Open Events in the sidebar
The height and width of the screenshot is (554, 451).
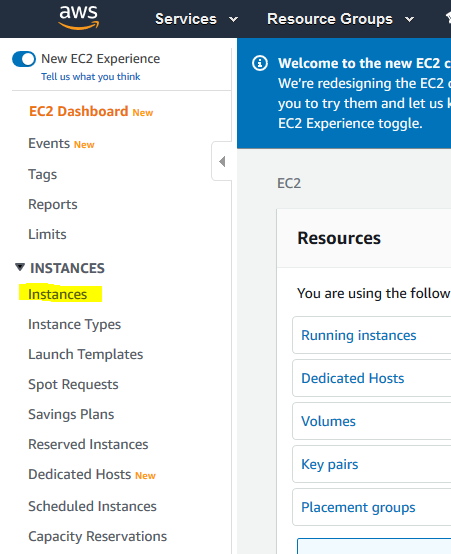49,143
